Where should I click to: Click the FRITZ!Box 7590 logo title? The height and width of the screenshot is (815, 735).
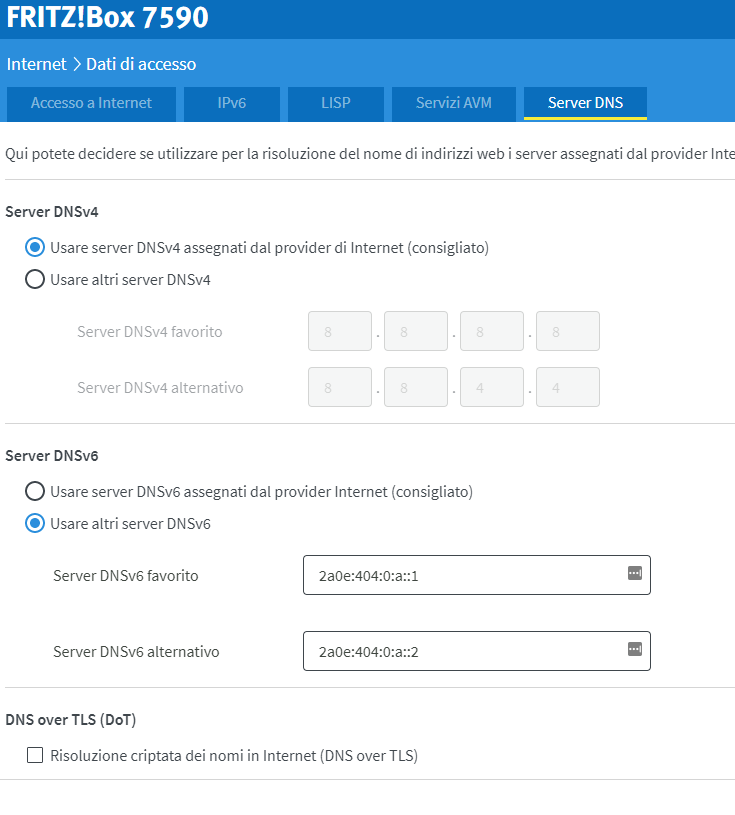(x=108, y=18)
